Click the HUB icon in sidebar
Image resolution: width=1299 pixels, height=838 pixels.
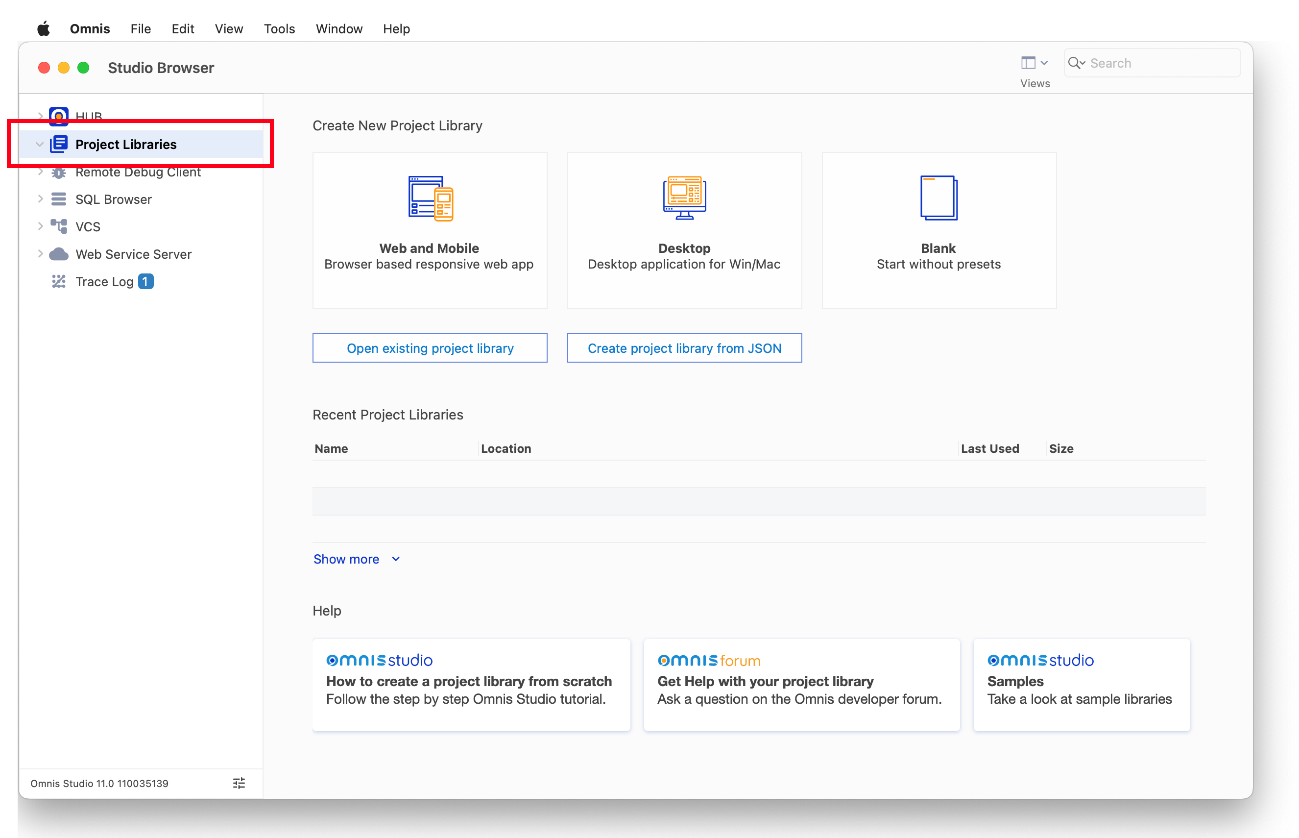tap(59, 117)
